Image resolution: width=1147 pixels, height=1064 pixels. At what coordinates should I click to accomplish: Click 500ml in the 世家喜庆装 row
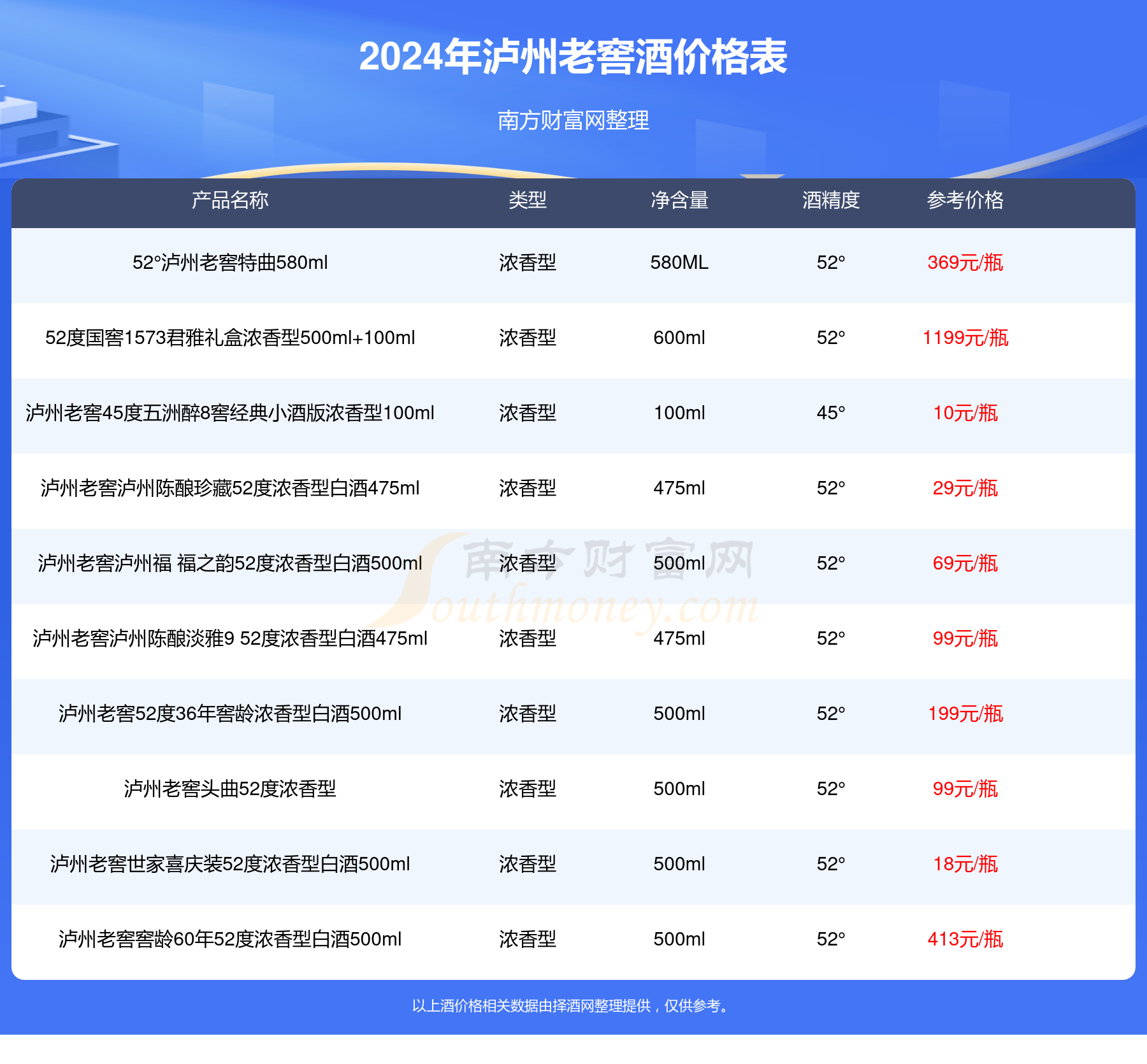[x=679, y=864]
